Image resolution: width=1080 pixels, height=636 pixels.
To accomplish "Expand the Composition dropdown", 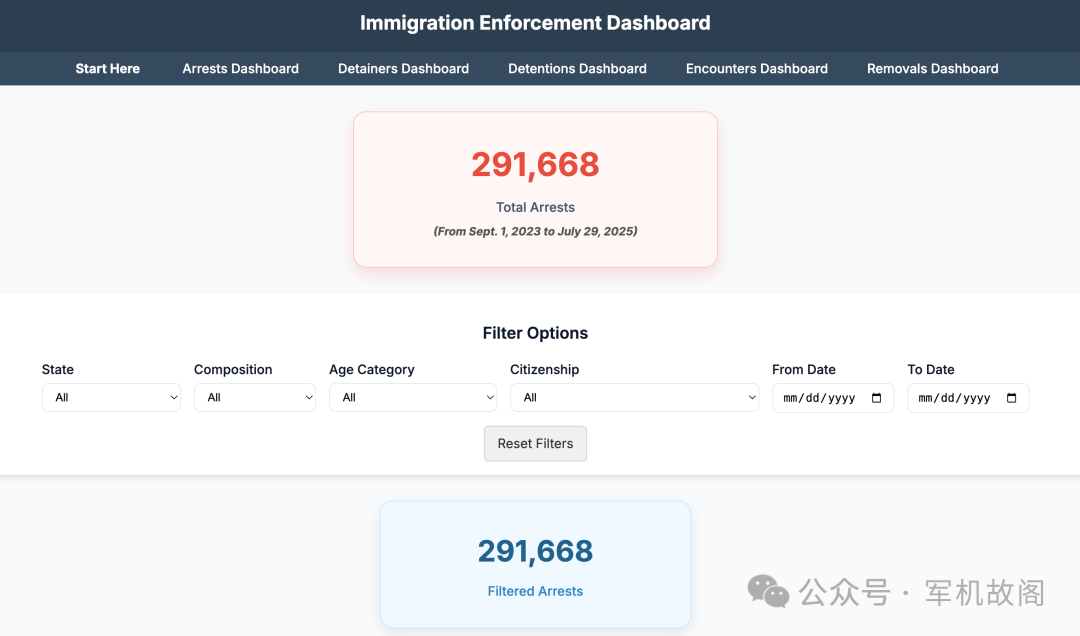I will pos(255,398).
